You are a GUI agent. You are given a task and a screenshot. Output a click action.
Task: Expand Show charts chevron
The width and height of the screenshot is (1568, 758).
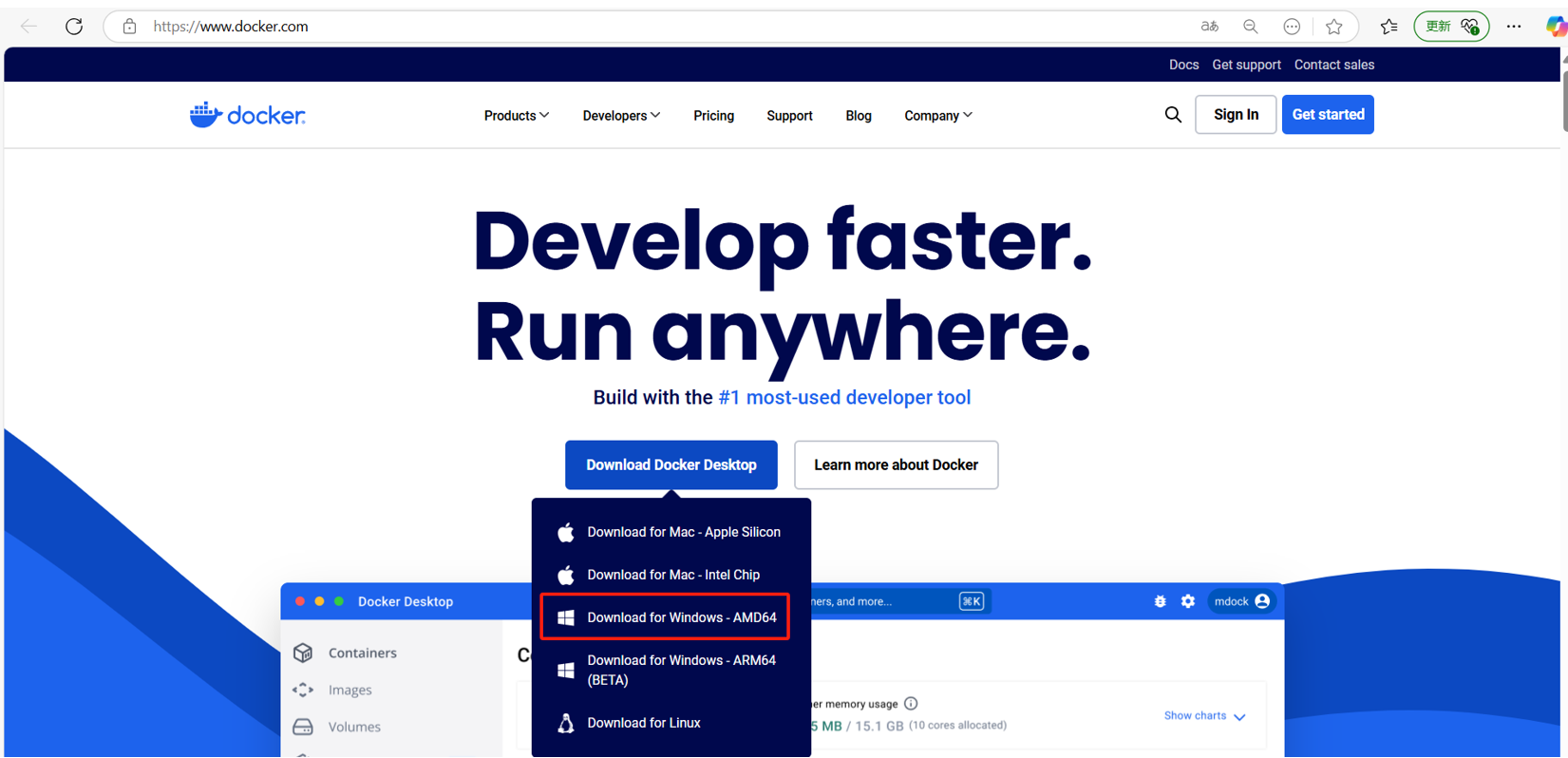tap(1239, 717)
